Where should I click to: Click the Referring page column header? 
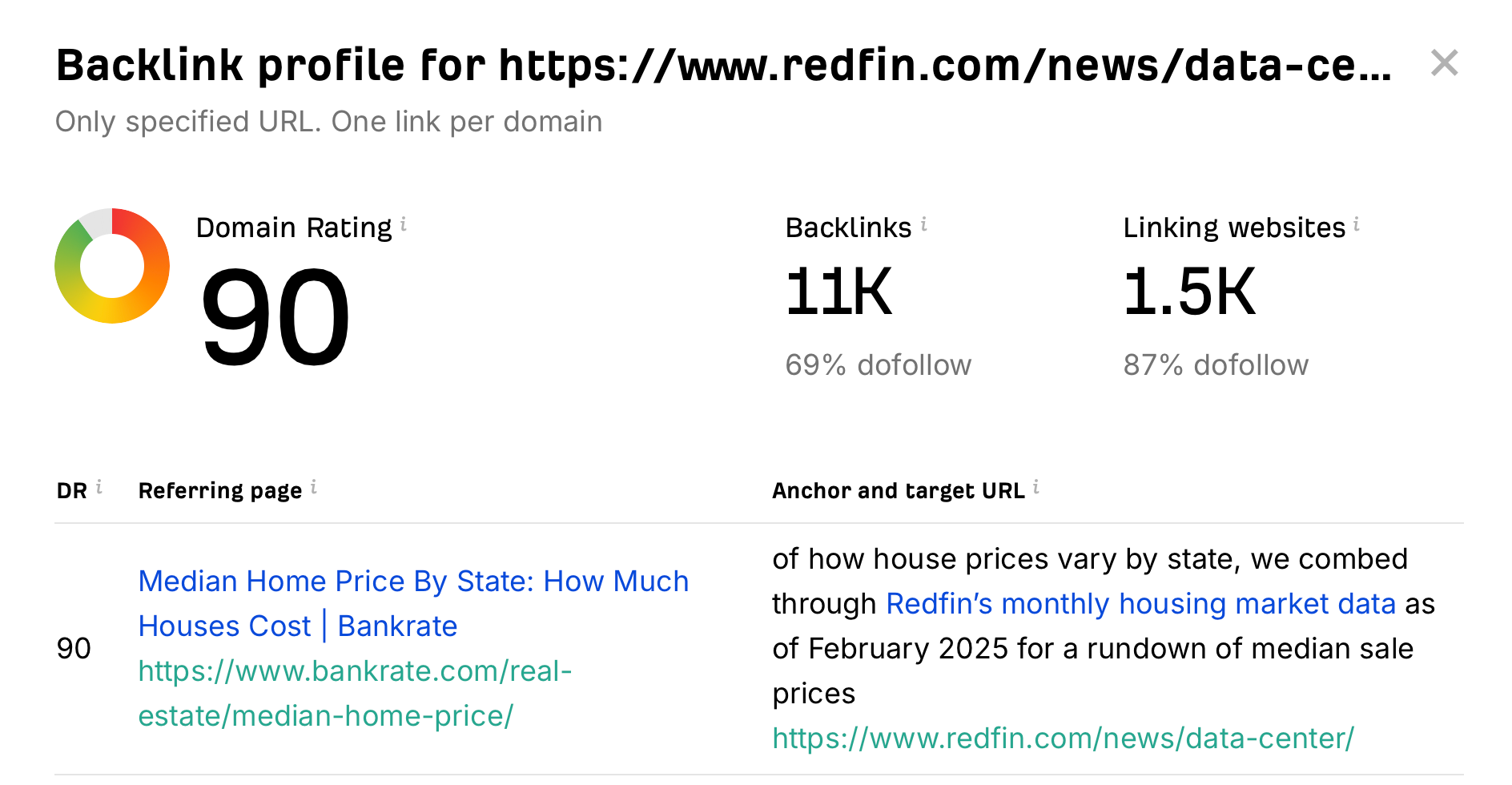[220, 490]
